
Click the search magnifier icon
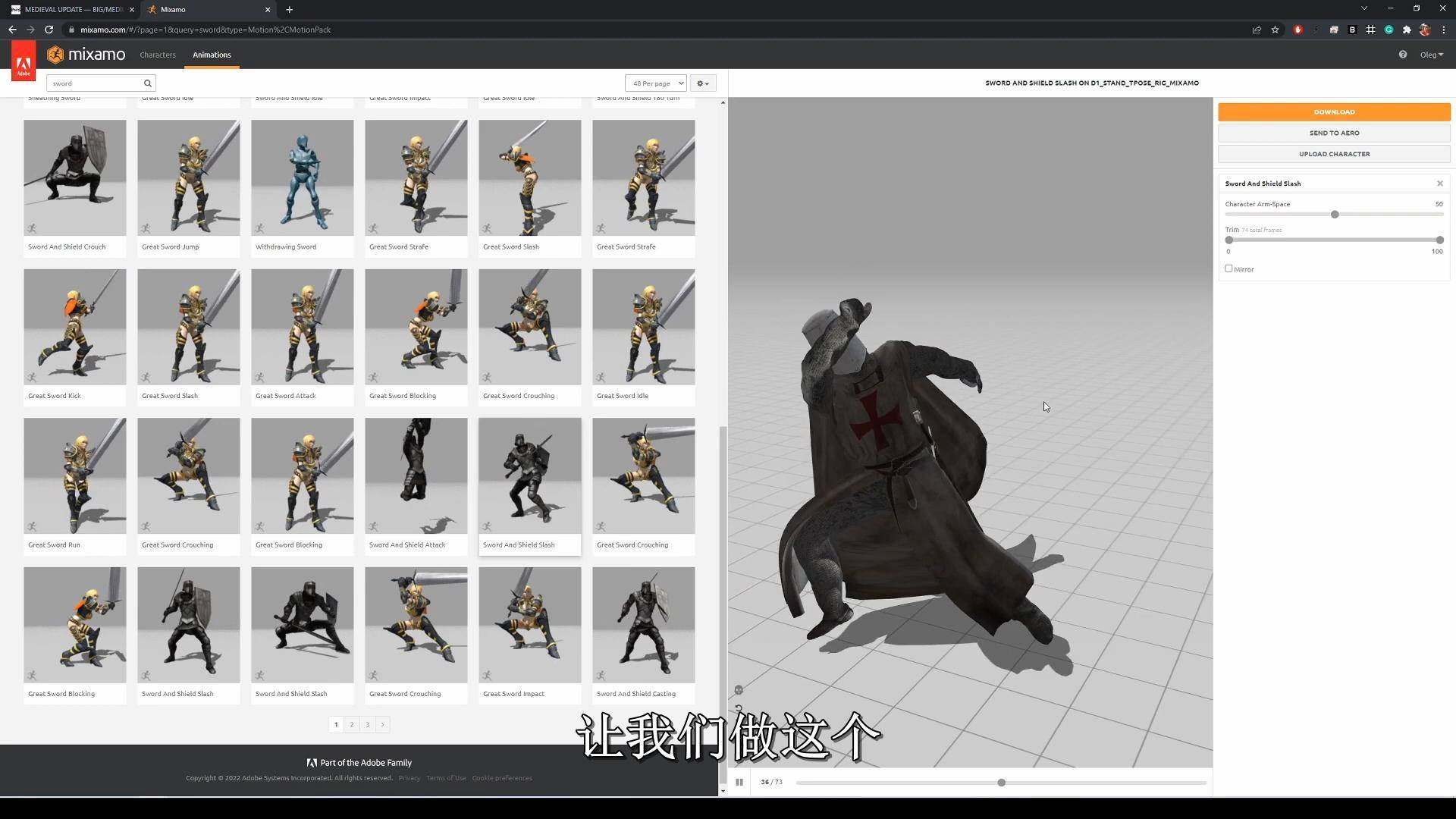point(148,83)
